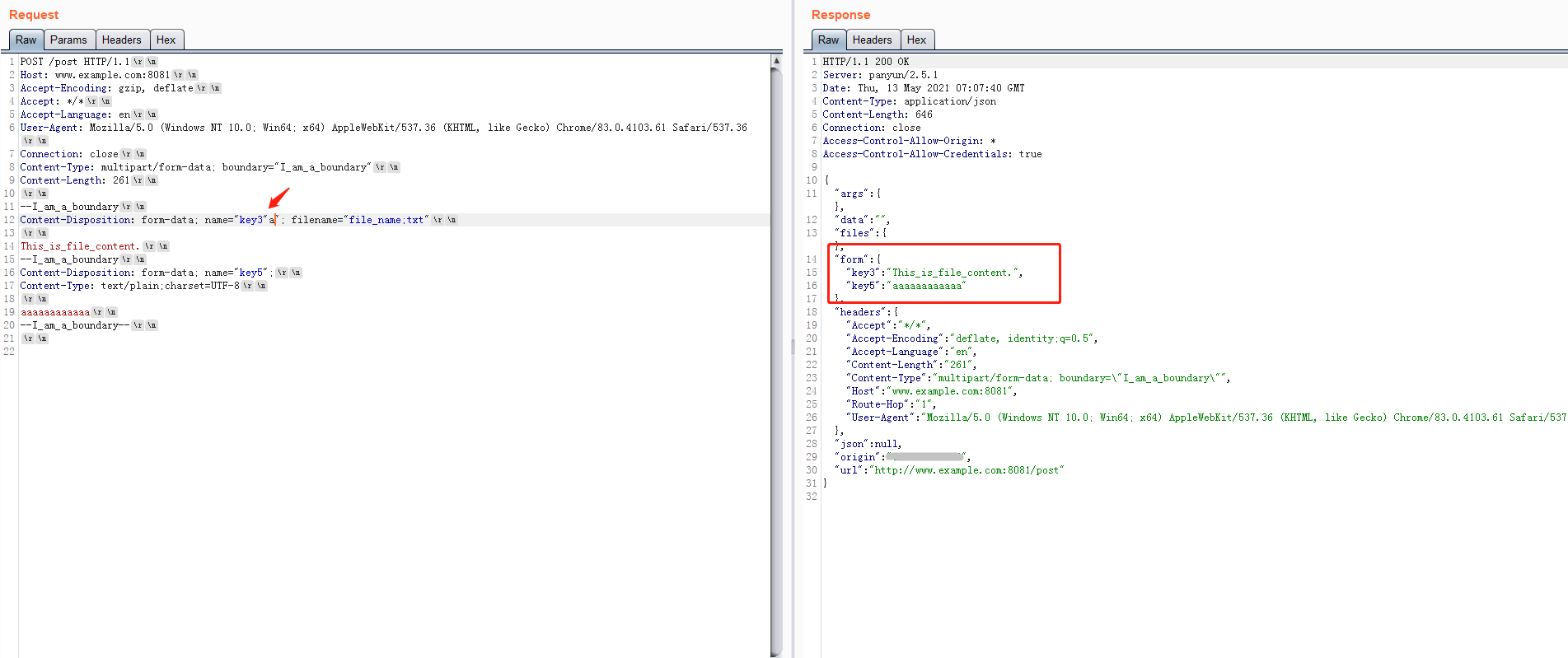The width and height of the screenshot is (1568, 658).
Task: Click the "This_is_file_content." line in request body
Action: coord(79,246)
